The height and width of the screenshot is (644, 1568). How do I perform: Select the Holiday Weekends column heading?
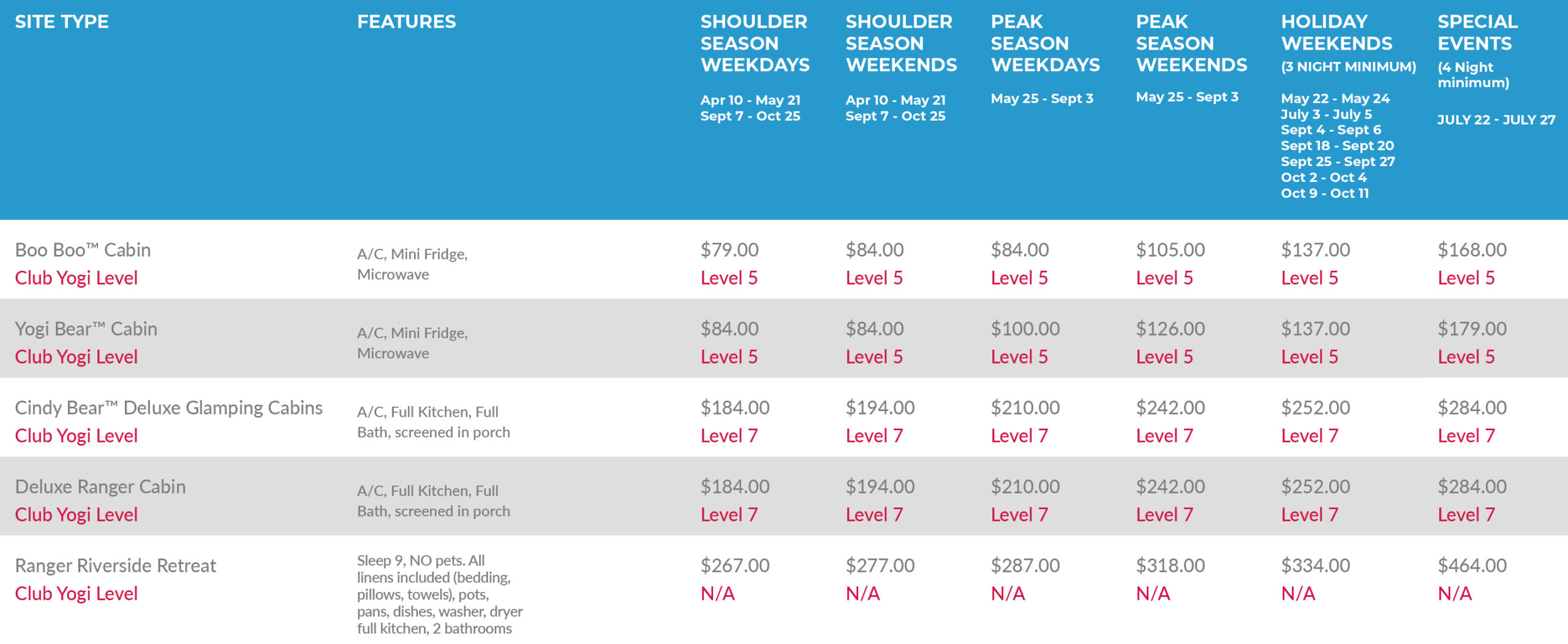1336,32
